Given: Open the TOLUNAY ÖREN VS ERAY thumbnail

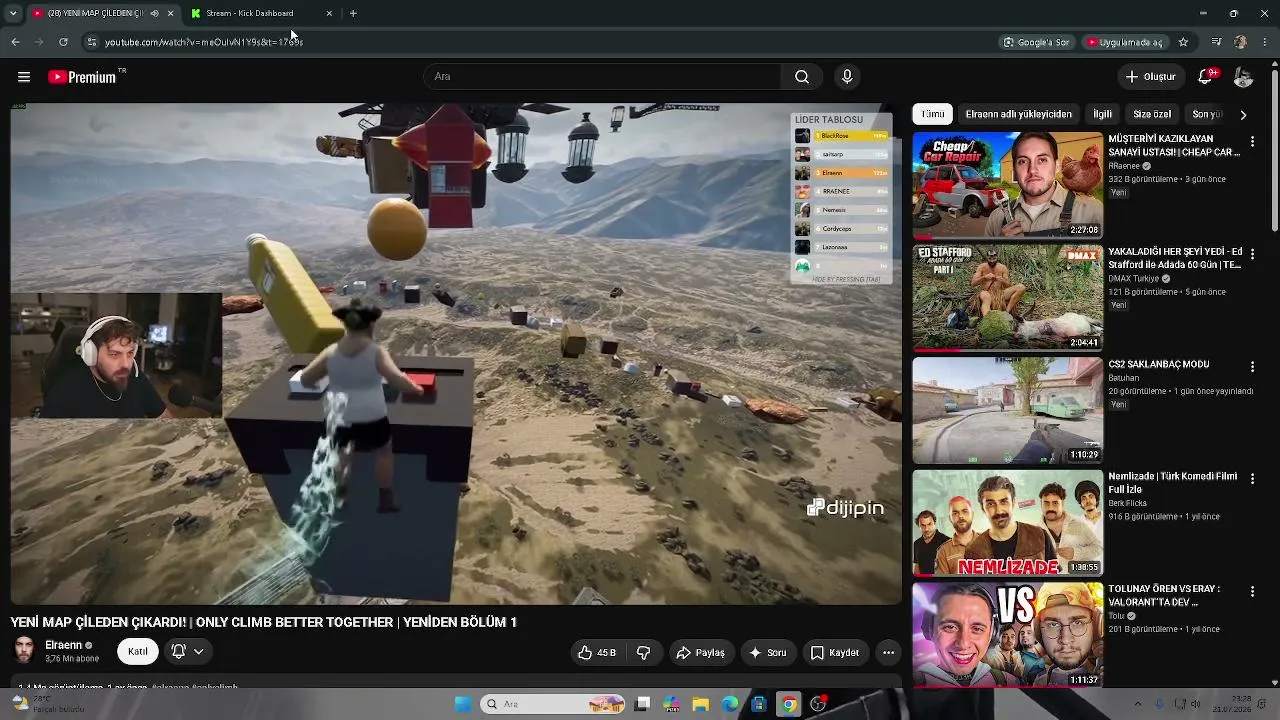Looking at the screenshot, I should [x=1007, y=635].
